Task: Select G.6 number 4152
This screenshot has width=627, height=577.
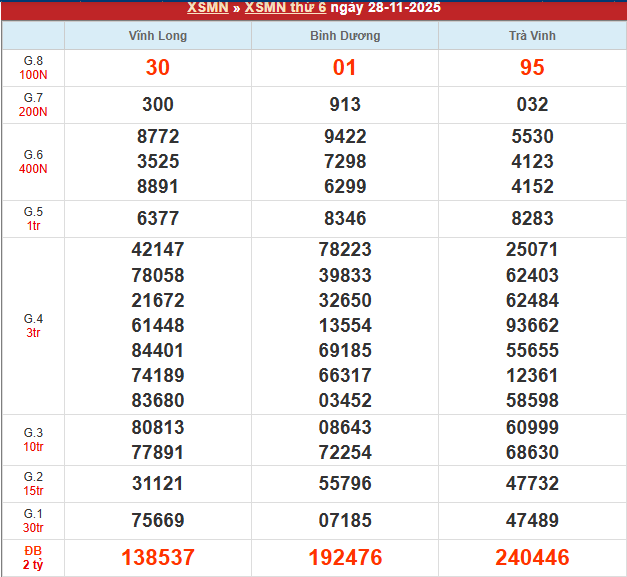Action: pyautogui.click(x=532, y=186)
